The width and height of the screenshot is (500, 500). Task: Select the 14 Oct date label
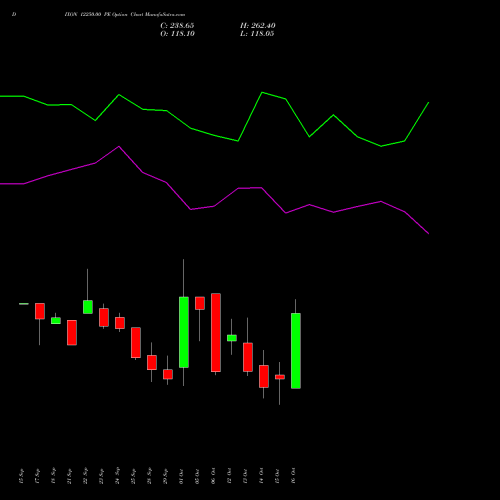261,476
